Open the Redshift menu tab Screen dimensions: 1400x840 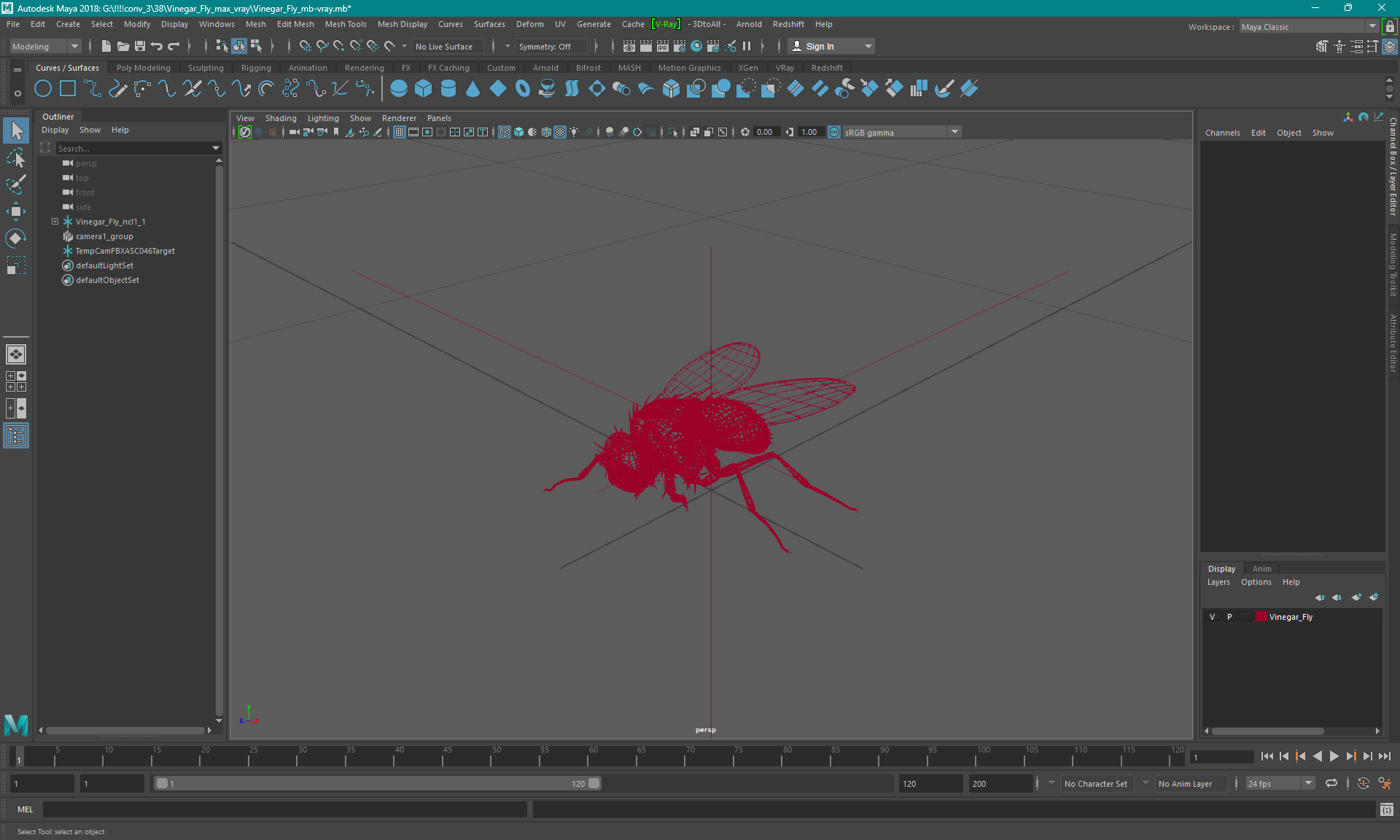point(790,24)
